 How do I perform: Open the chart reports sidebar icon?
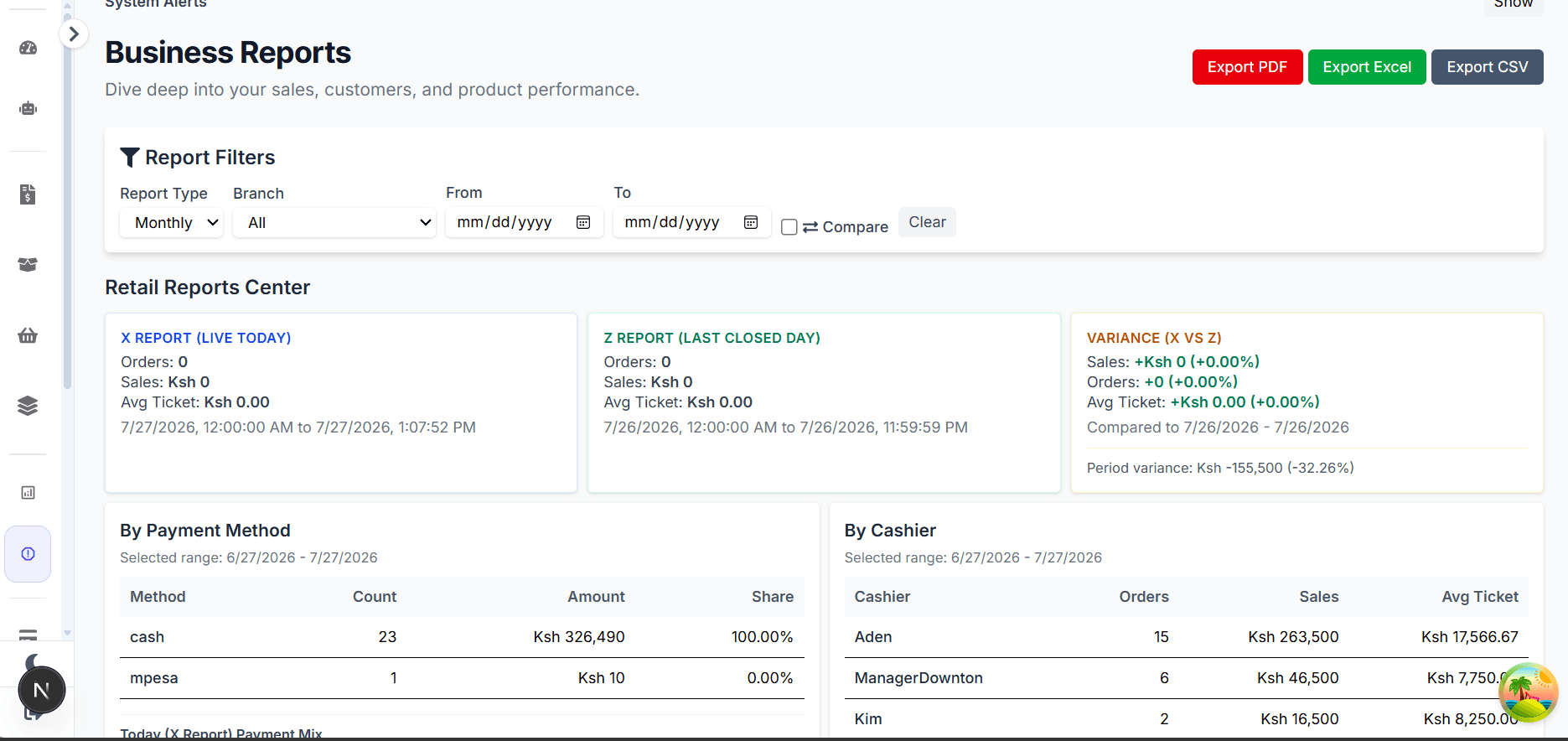click(28, 493)
